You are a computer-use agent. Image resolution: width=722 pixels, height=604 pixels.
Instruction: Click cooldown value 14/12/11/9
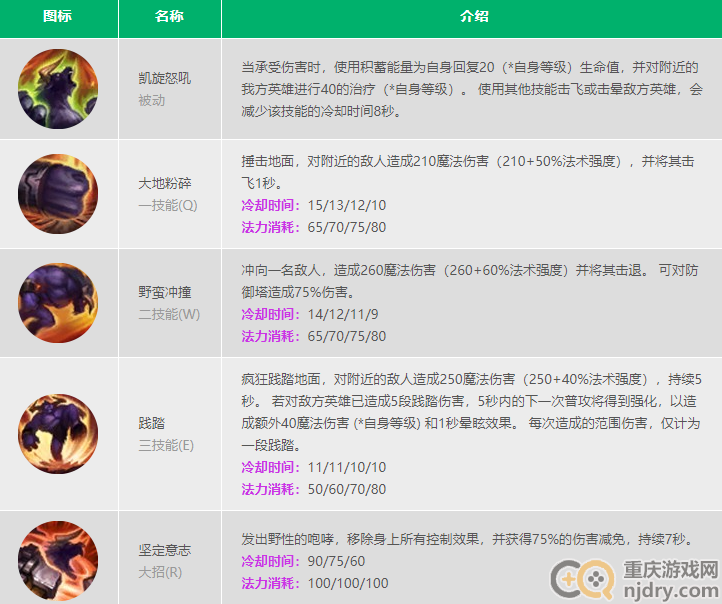coord(343,314)
